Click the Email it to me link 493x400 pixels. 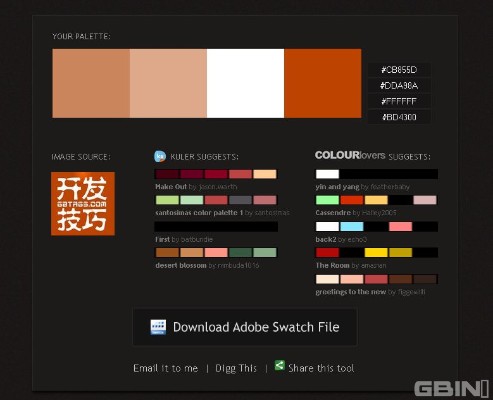tap(166, 368)
